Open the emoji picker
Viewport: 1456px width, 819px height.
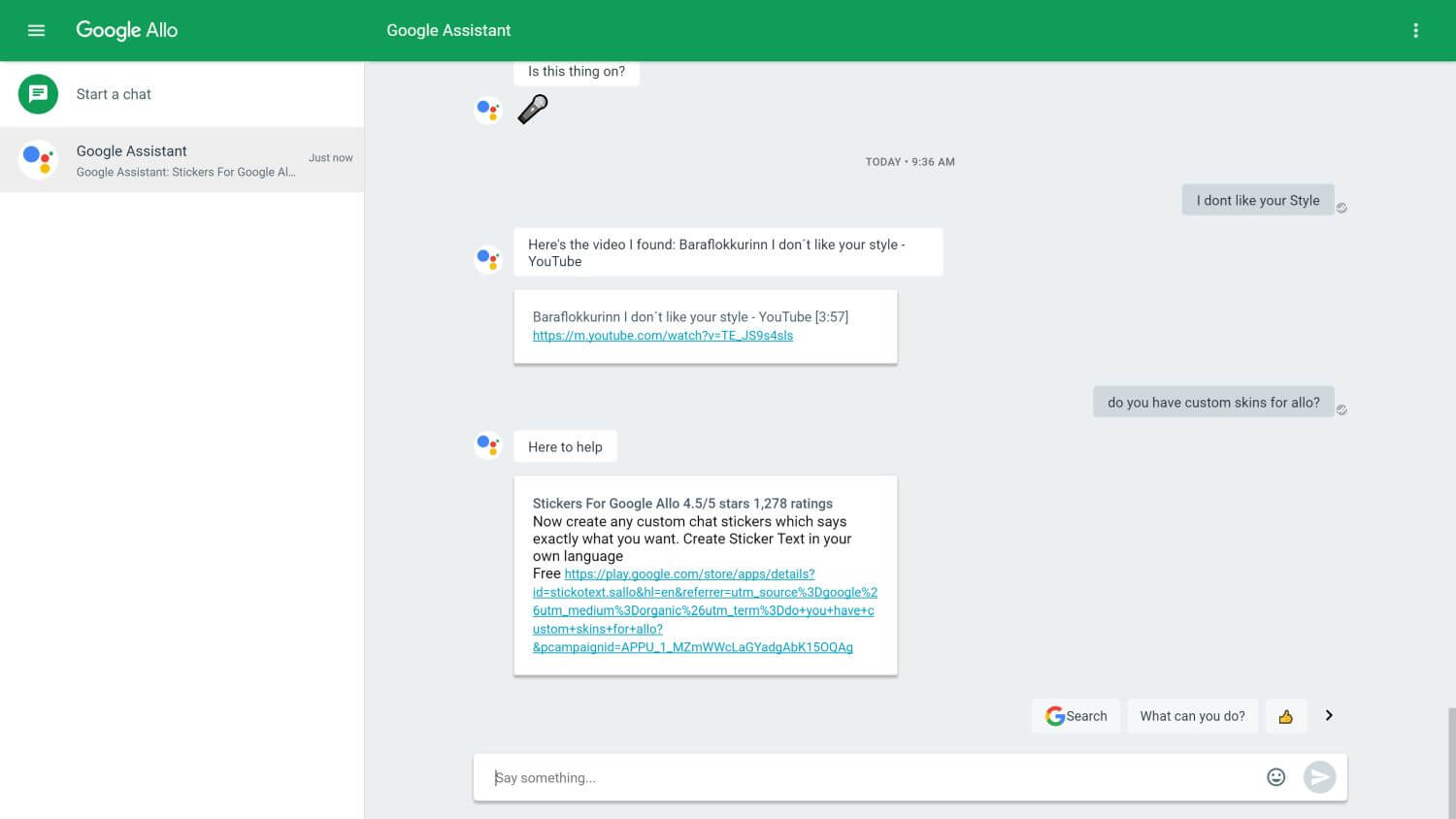pyautogui.click(x=1275, y=777)
